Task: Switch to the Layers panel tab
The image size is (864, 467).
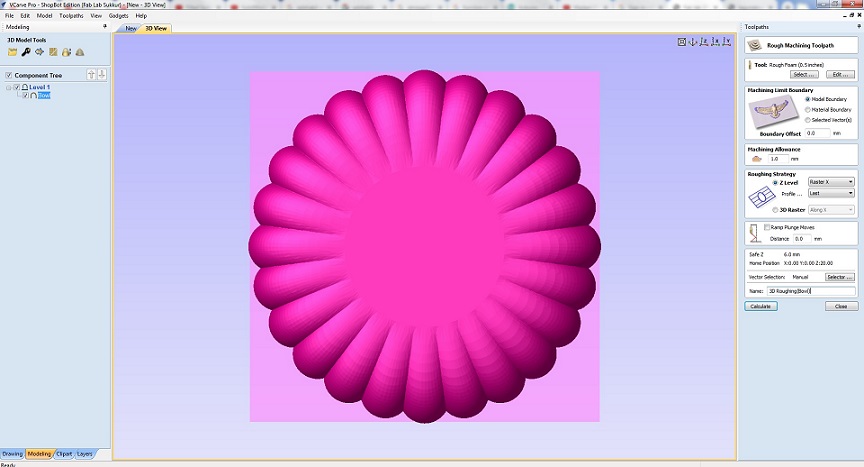Action: coord(84,454)
